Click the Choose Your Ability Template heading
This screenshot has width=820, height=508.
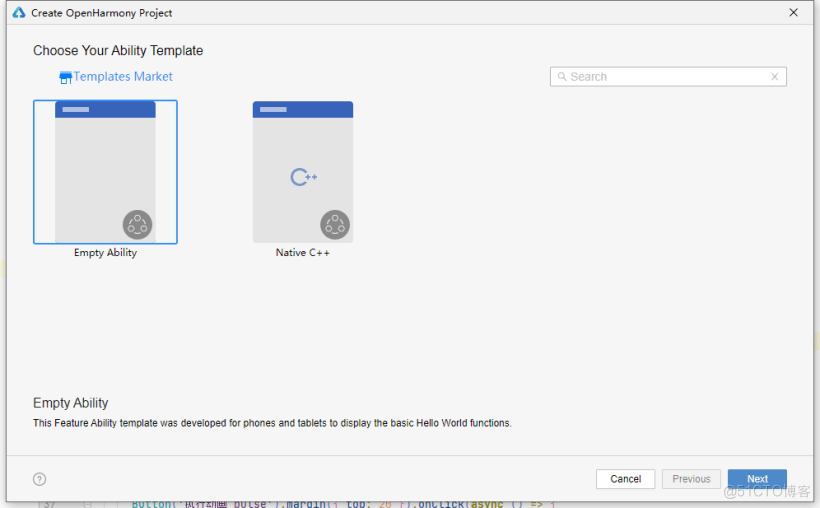click(118, 50)
